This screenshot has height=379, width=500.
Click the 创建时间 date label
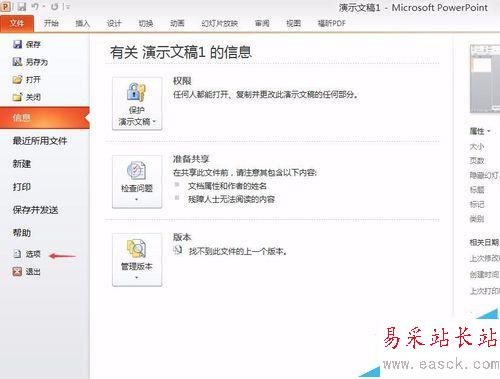[x=484, y=275]
